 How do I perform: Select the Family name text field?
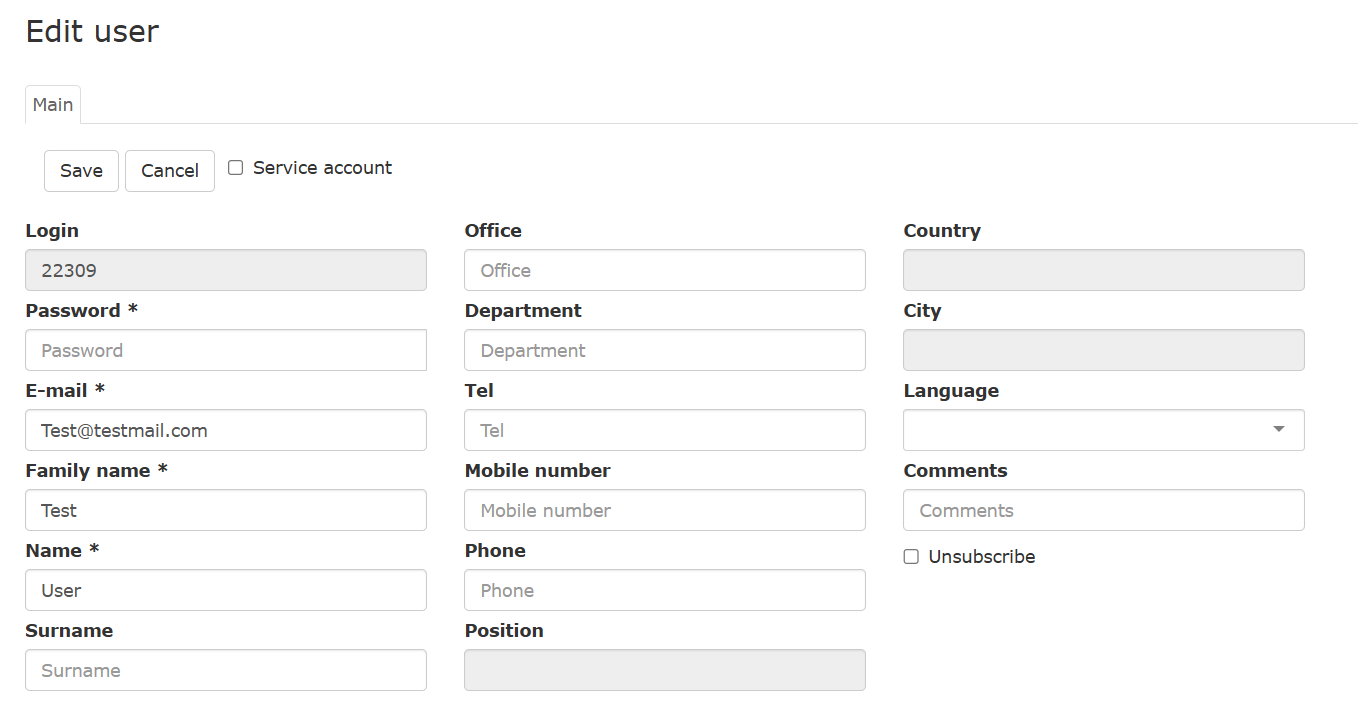225,510
